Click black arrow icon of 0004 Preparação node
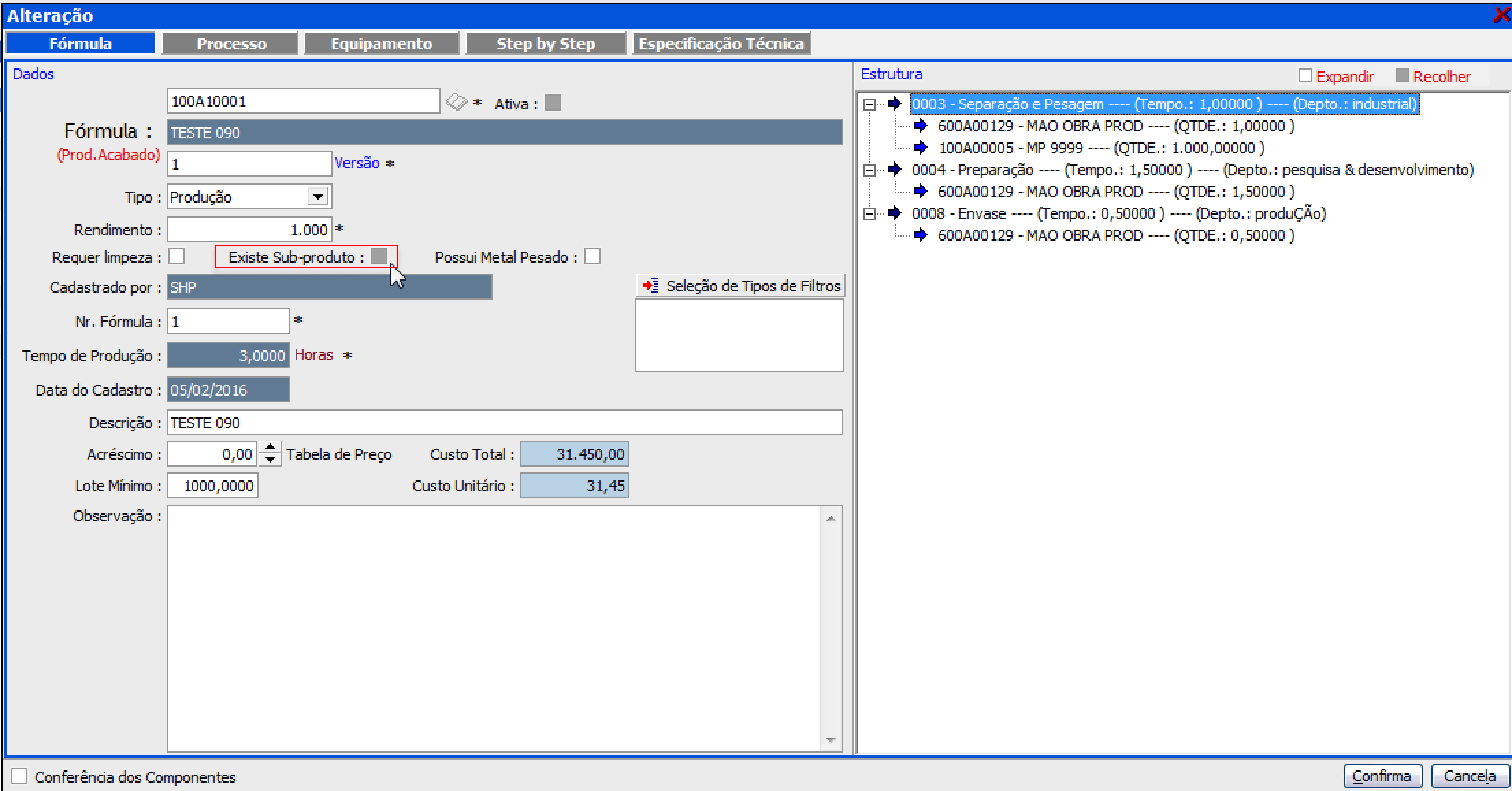The height and width of the screenshot is (791, 1512). coord(895,170)
